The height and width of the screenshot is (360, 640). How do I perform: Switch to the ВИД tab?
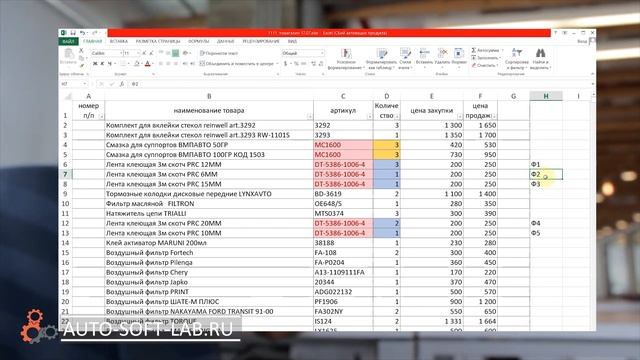click(x=292, y=41)
